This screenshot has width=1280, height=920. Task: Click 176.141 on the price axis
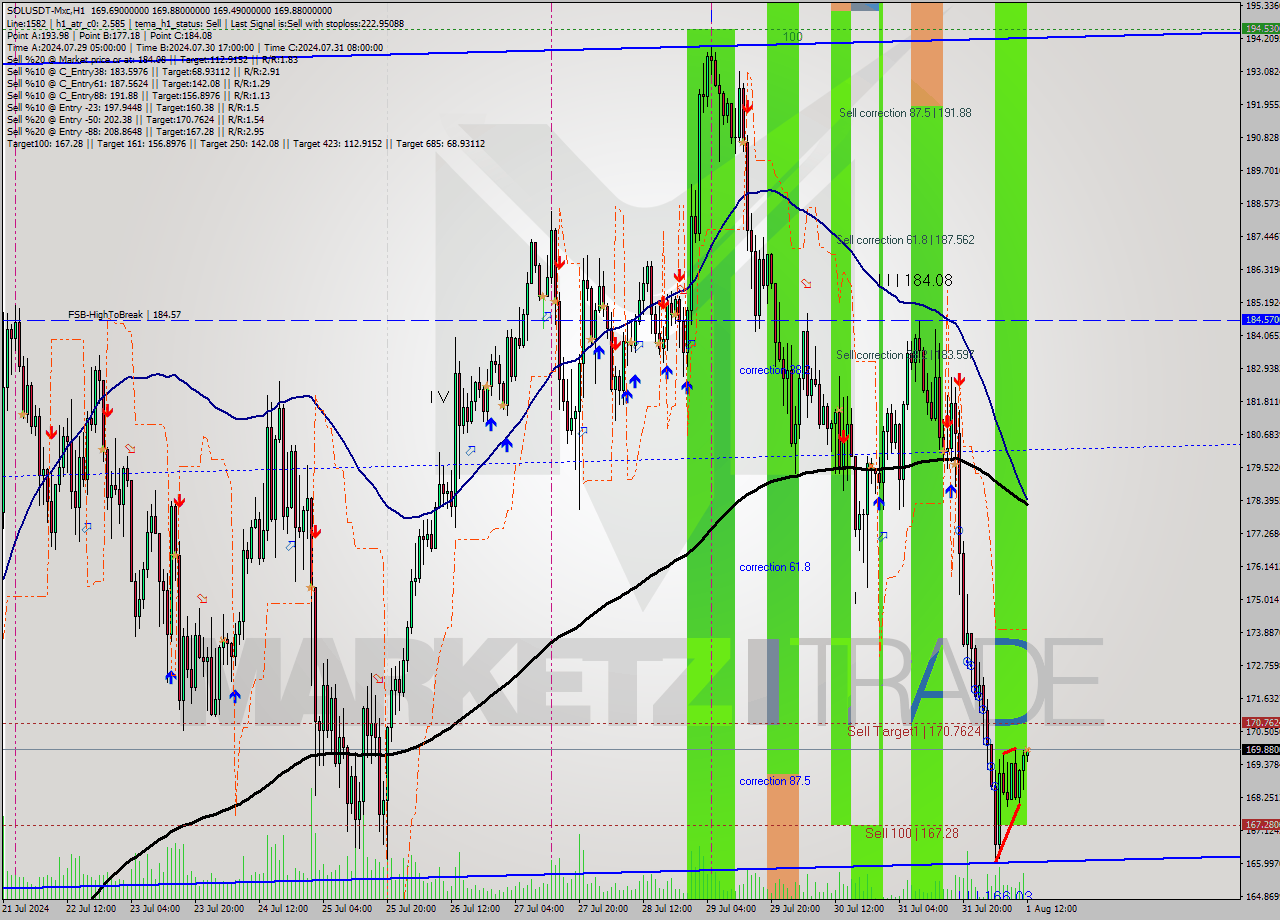(1262, 567)
